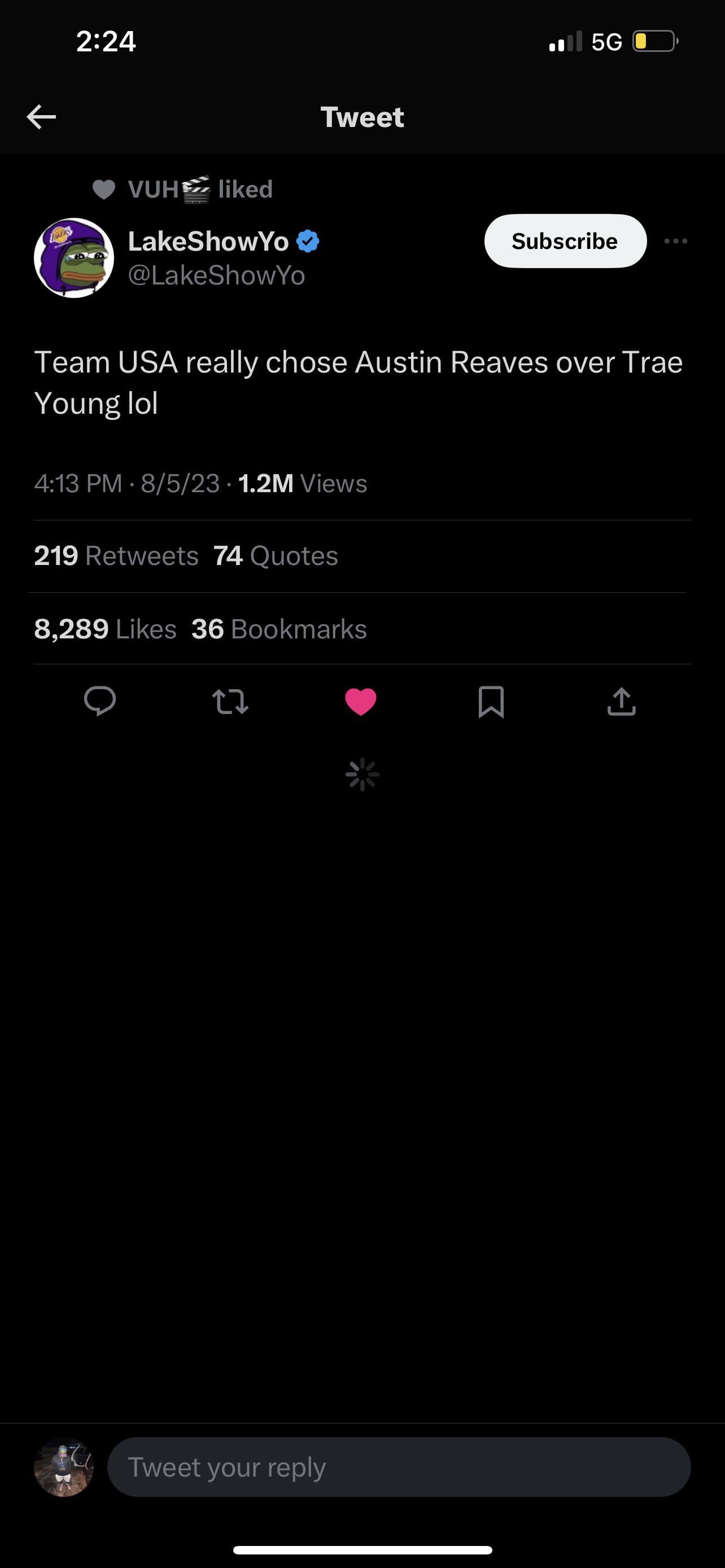
Task: Tap the Tweet your reply field
Action: (x=399, y=1467)
